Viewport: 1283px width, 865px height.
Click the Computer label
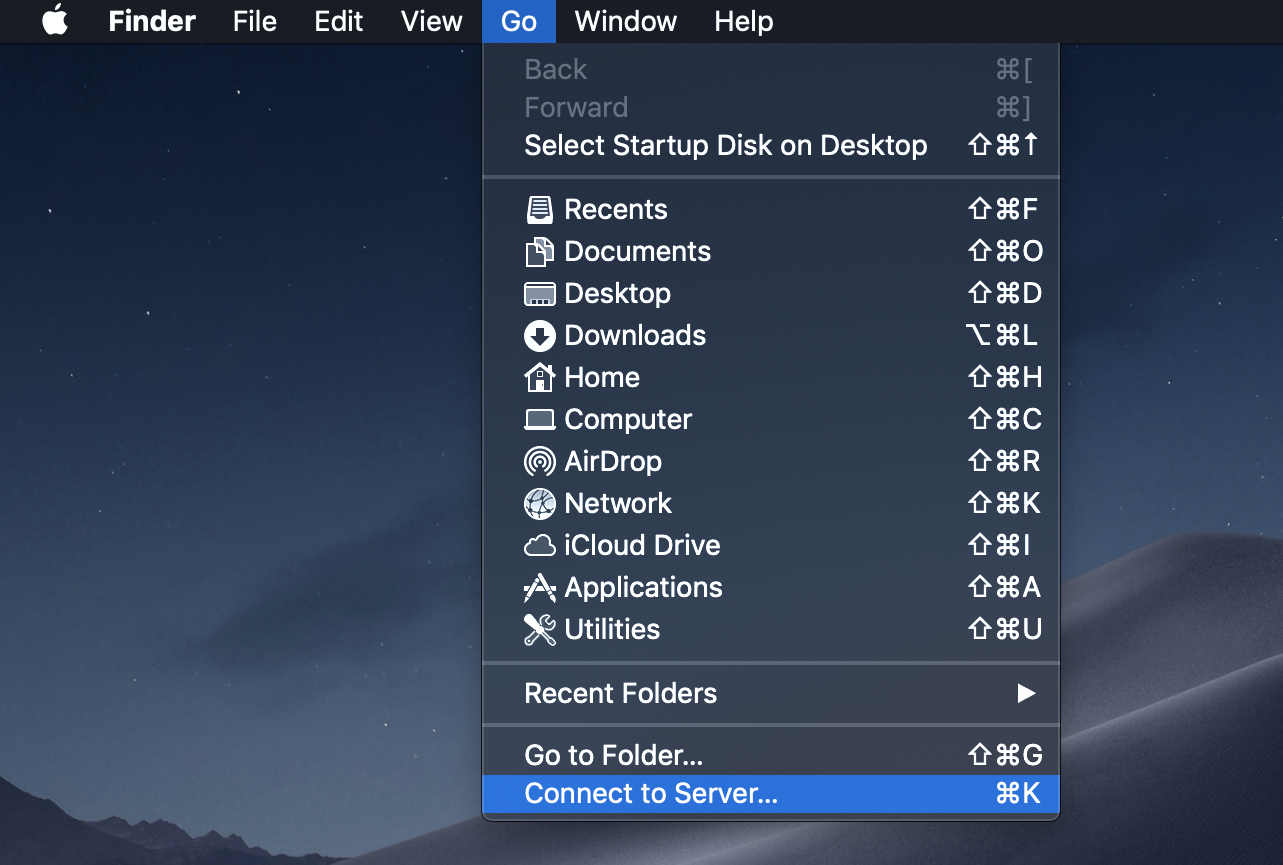pyautogui.click(x=628, y=420)
